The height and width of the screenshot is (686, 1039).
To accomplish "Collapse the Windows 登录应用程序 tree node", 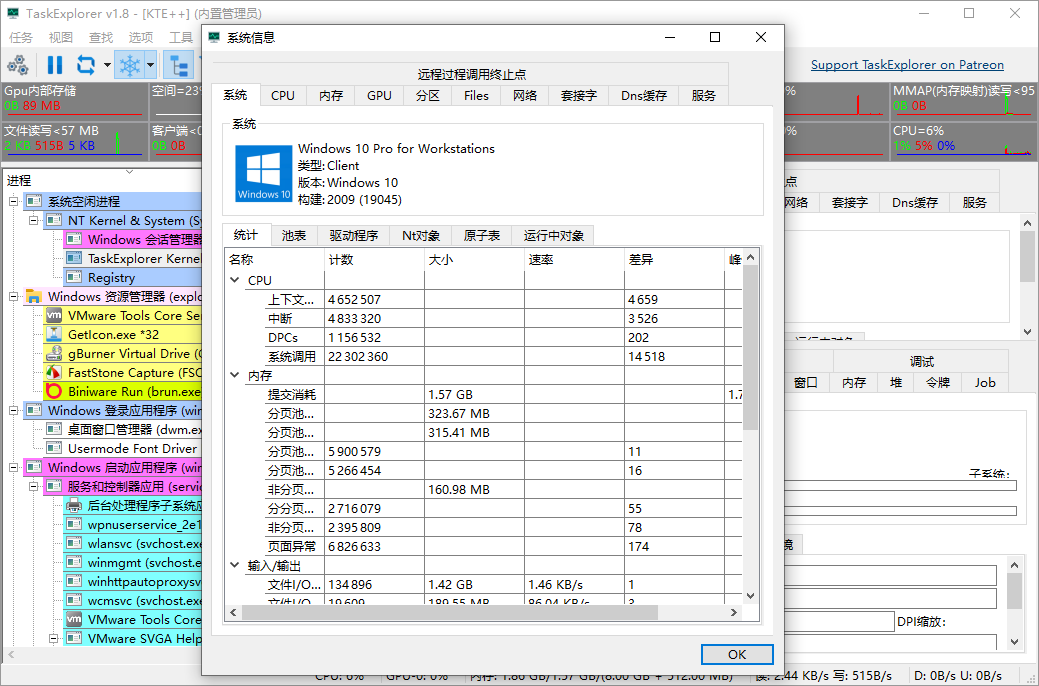I will pyautogui.click(x=13, y=411).
